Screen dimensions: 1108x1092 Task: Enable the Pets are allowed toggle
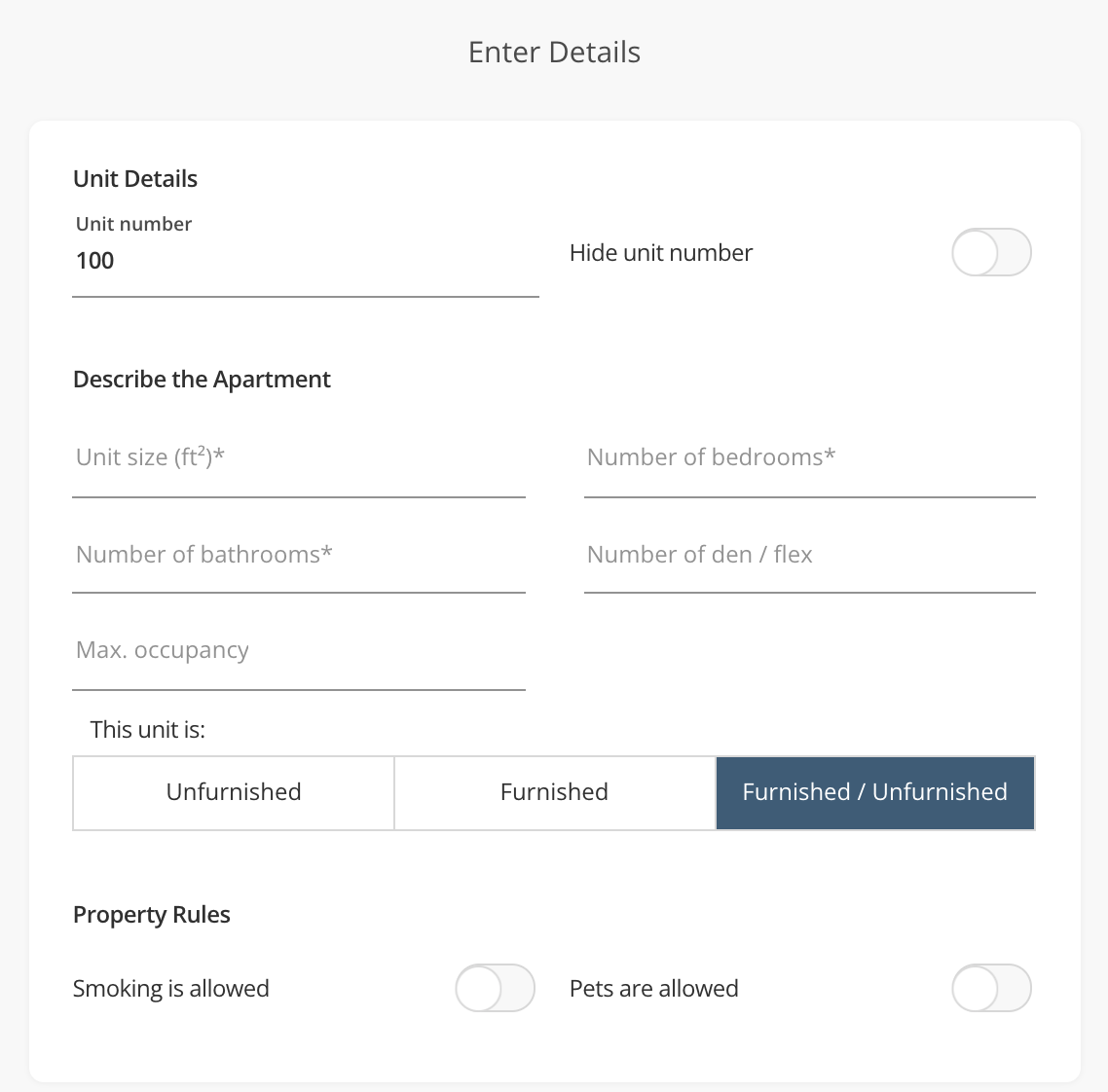tap(991, 988)
